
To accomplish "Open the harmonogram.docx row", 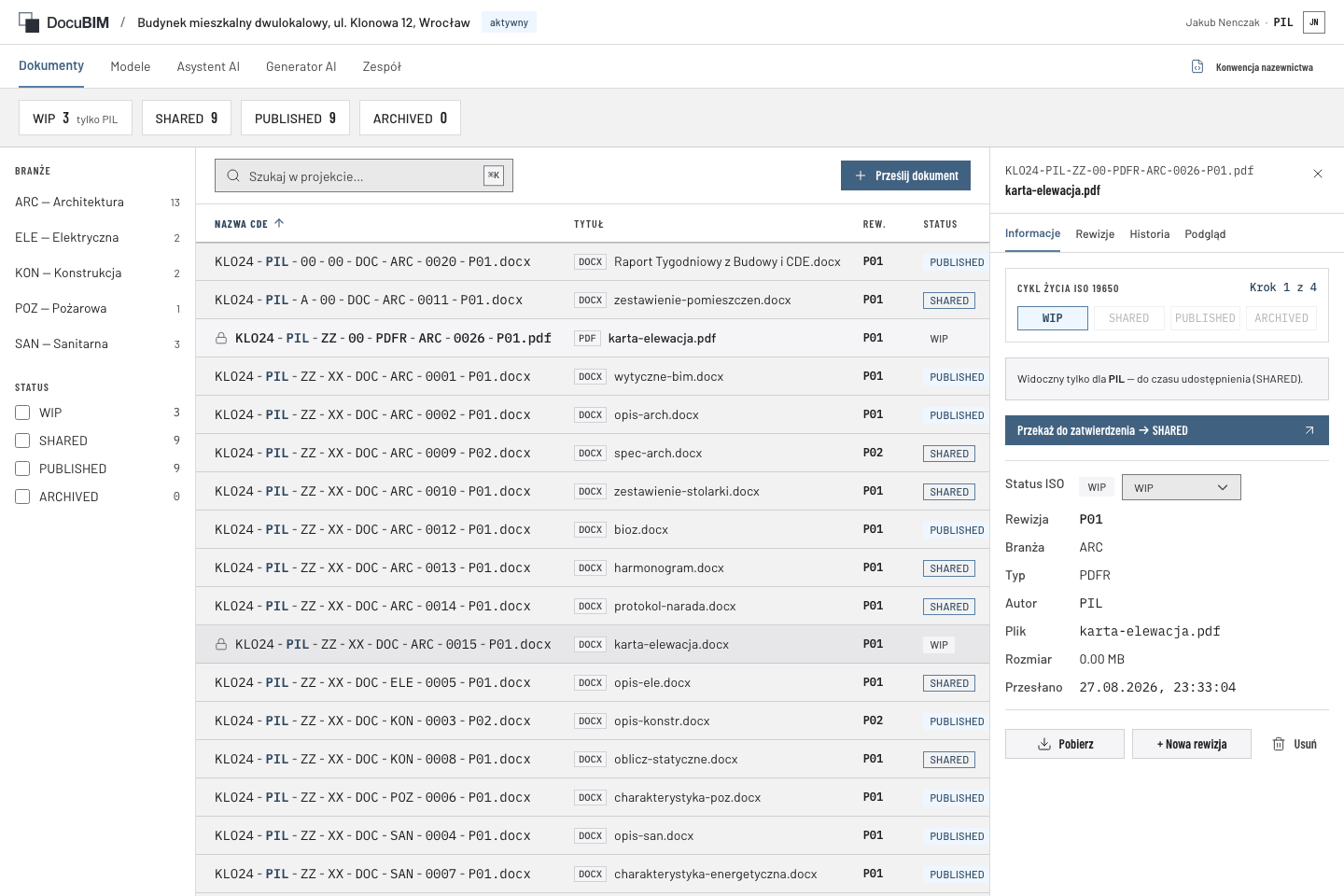I will point(593,567).
